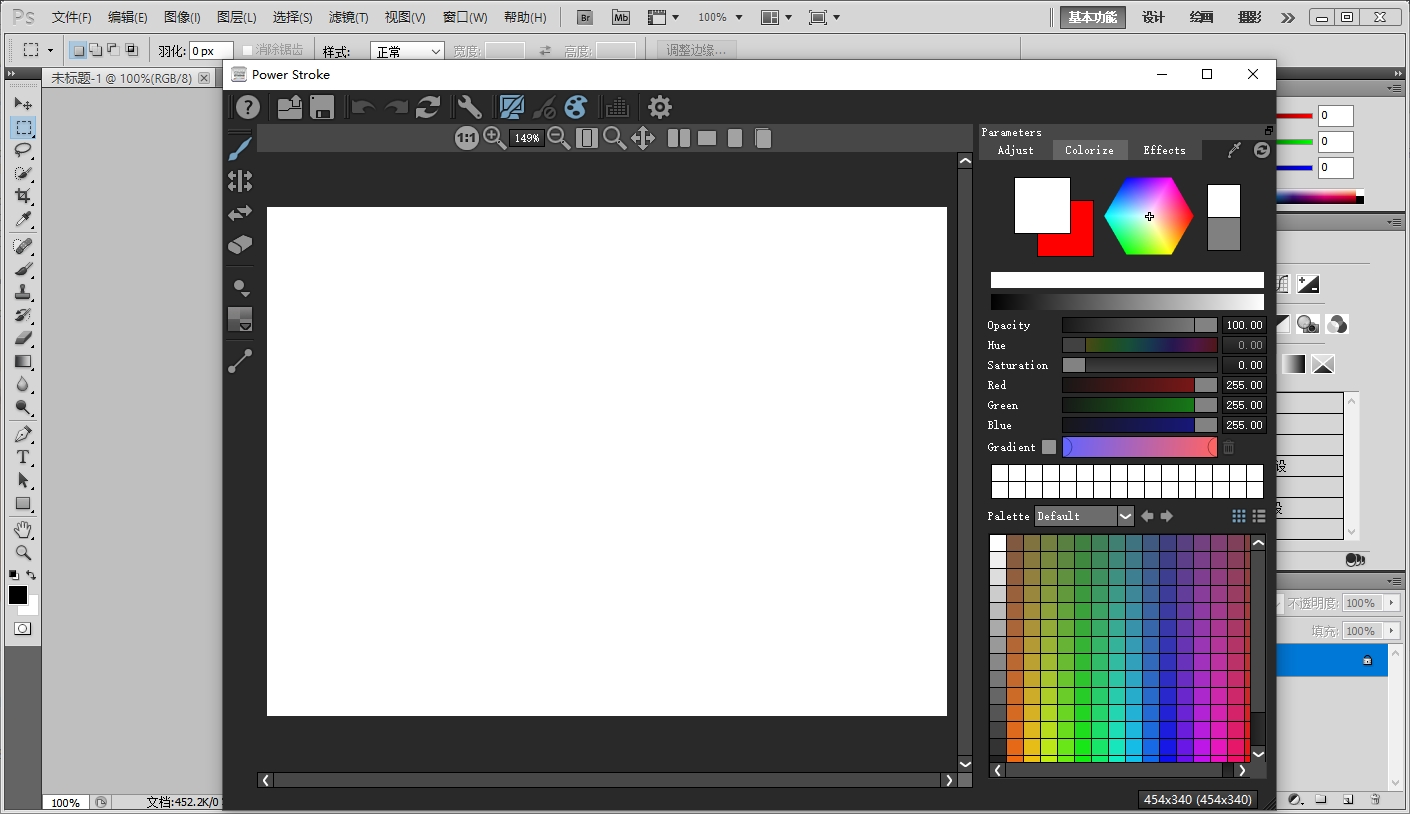Open the marquee tool preset dropdown arrow
1410x814 pixels.
pos(50,50)
